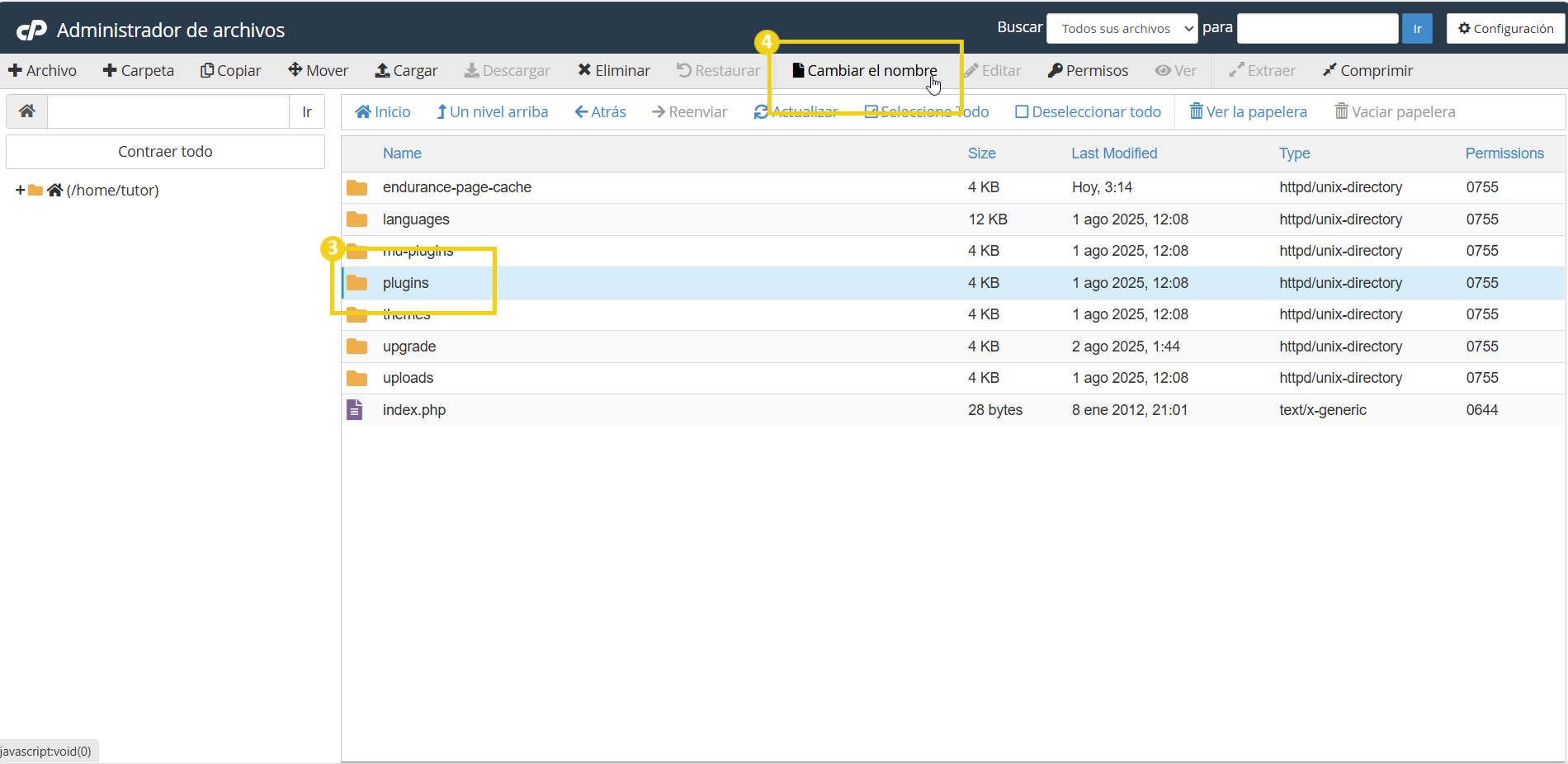This screenshot has height=764, width=1568.
Task: Expand the /home/tutor tree node
Action: tap(20, 191)
